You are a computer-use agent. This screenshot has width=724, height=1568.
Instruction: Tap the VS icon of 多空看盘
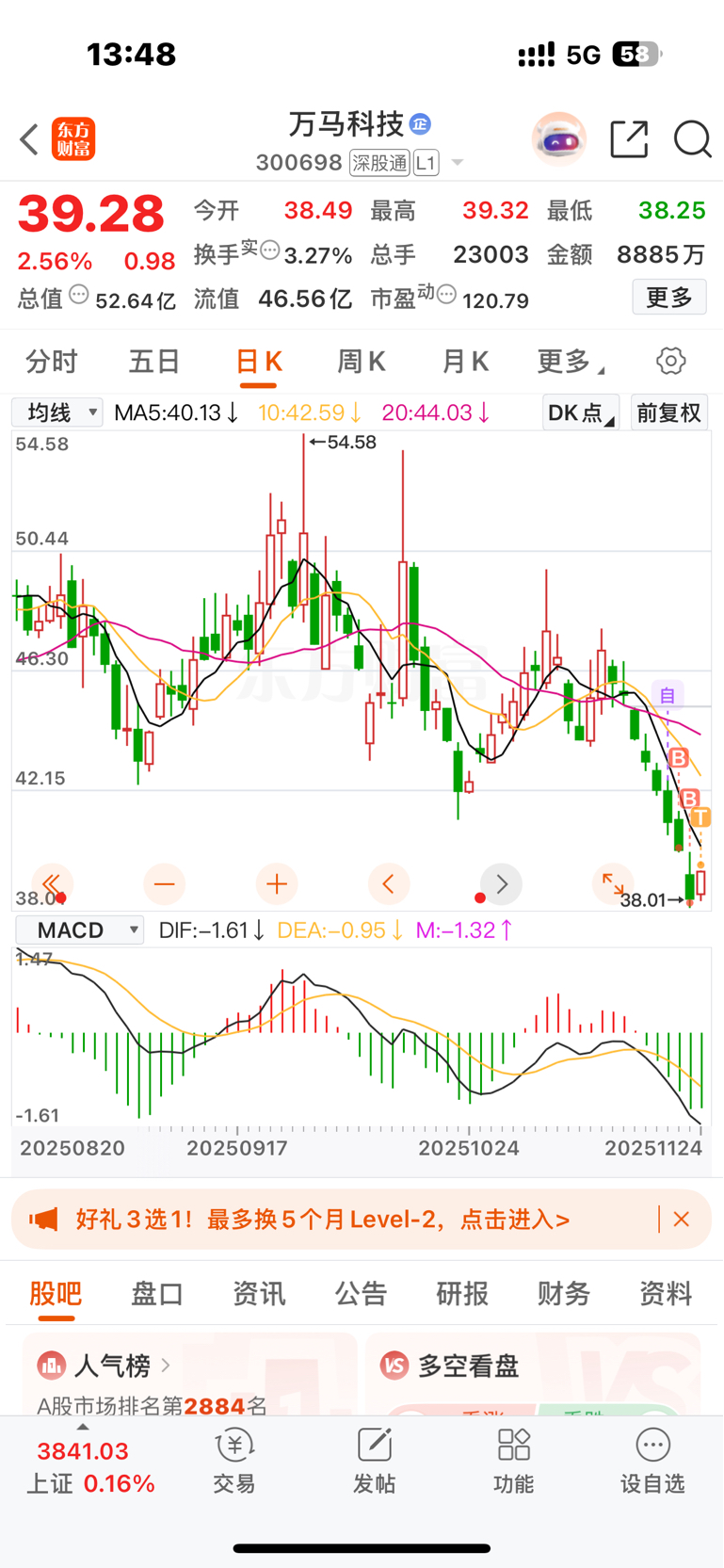[x=394, y=1365]
